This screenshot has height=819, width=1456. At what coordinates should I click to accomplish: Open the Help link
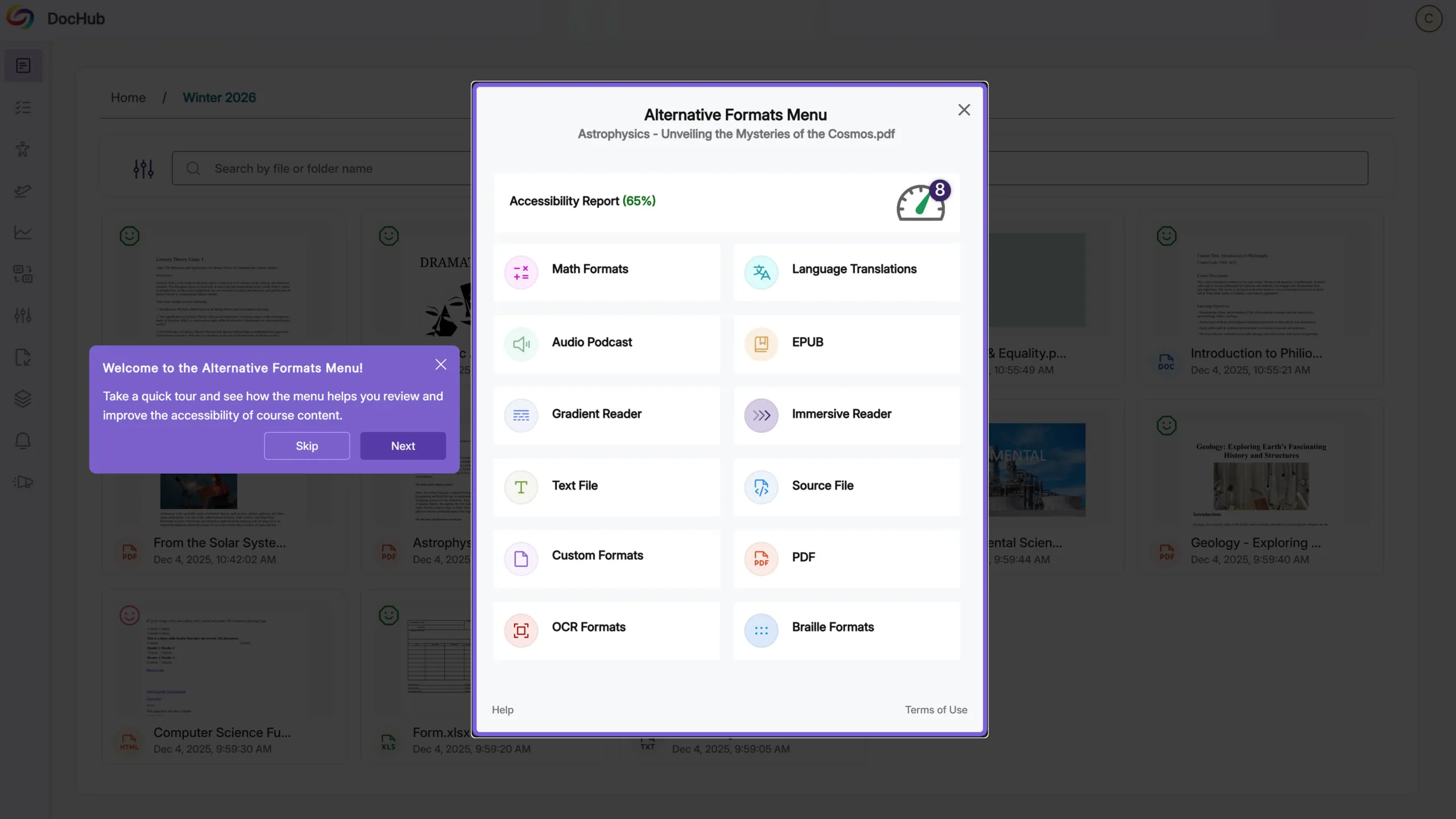point(502,710)
